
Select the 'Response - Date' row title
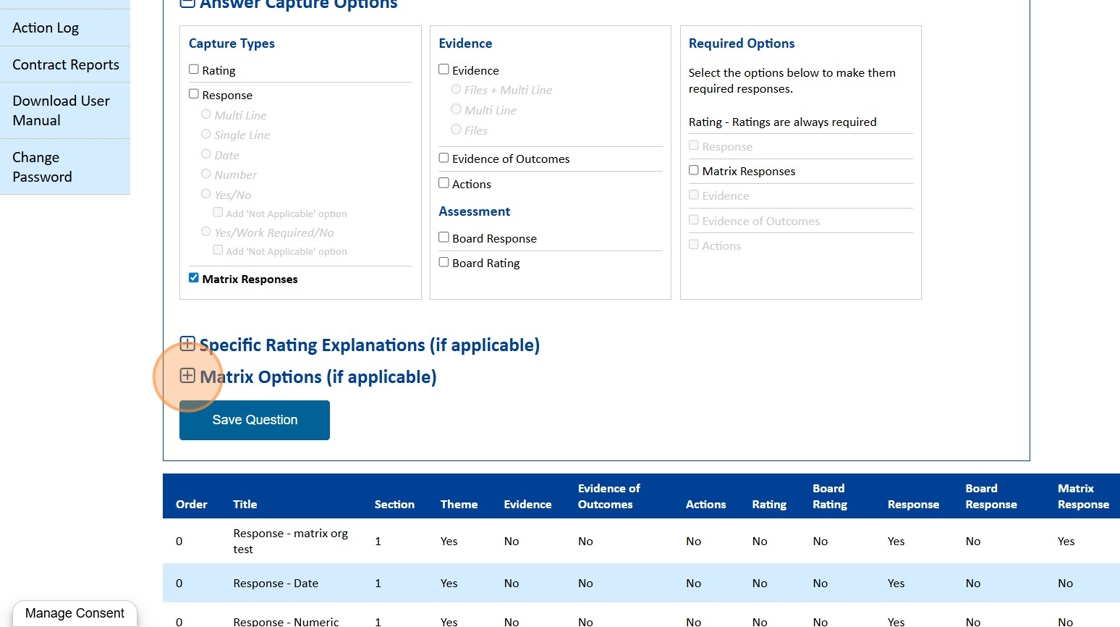[x=276, y=583]
